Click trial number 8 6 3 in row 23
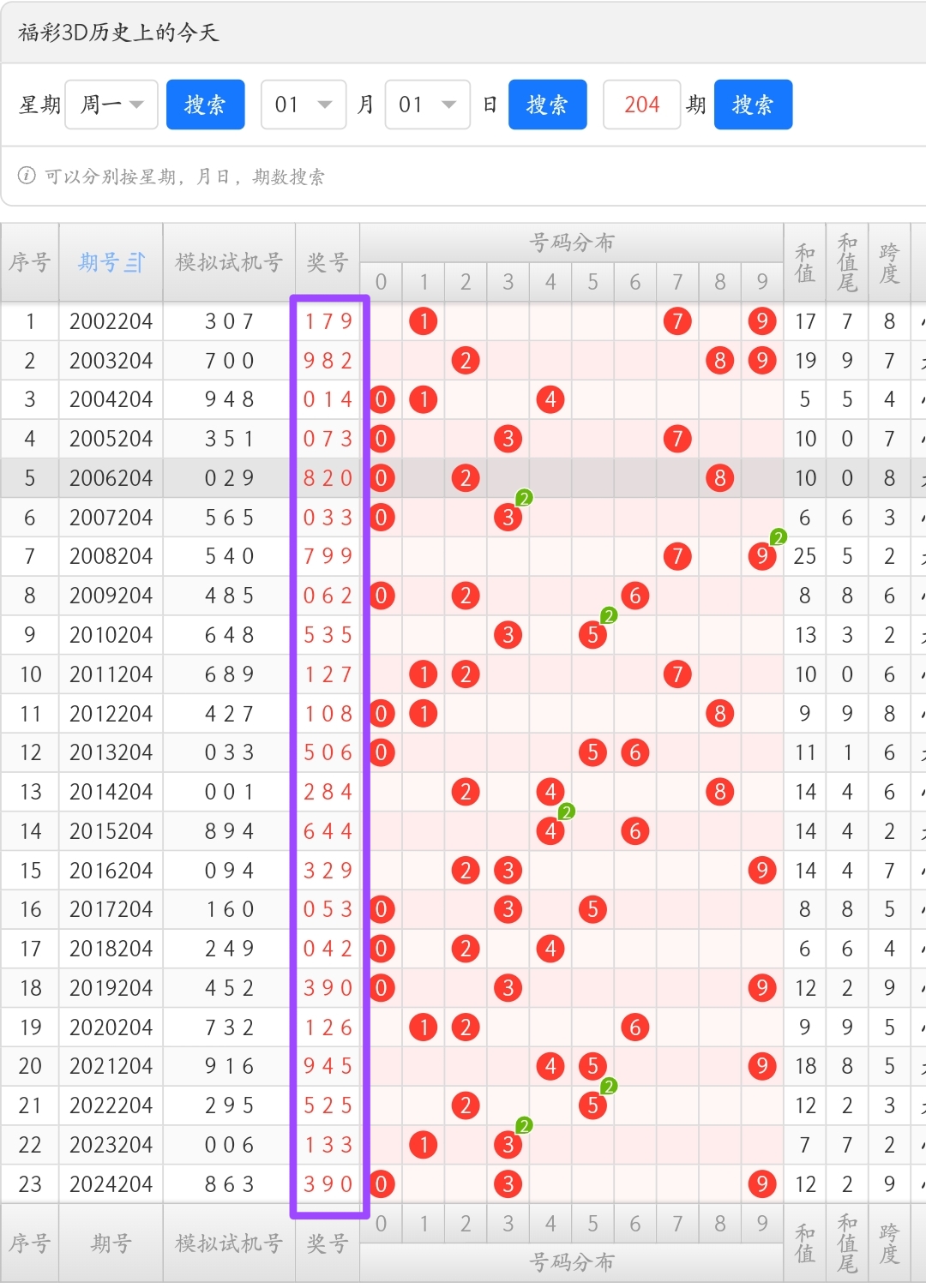Image resolution: width=926 pixels, height=1288 pixels. click(229, 1184)
